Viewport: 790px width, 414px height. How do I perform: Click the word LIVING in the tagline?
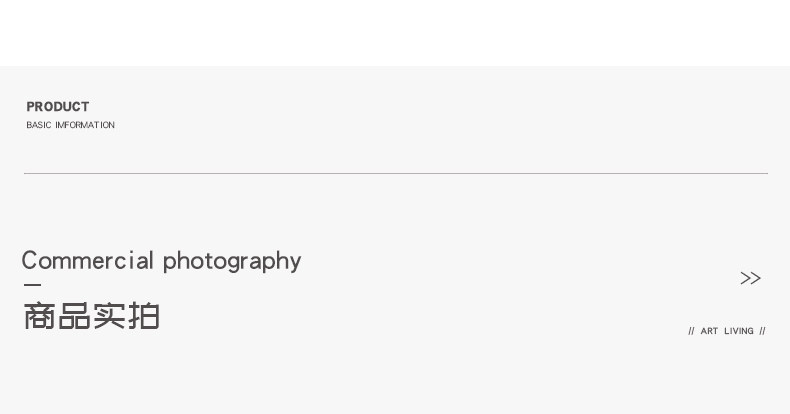point(739,331)
